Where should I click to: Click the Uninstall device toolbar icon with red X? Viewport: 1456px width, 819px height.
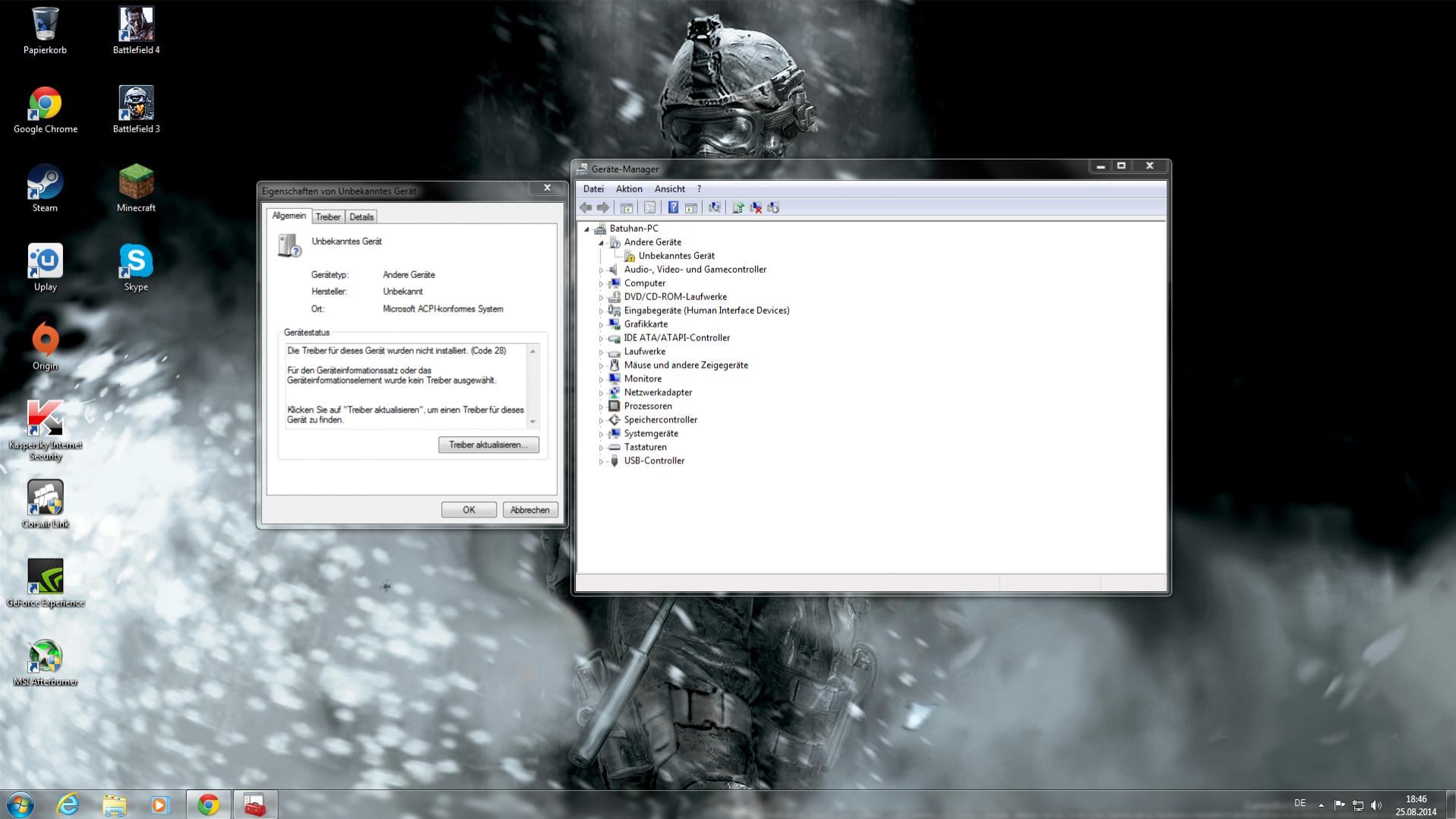click(756, 207)
